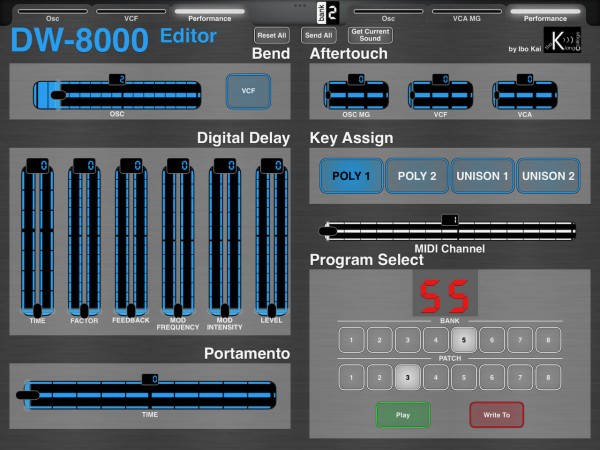This screenshot has height=450, width=600.
Task: Click Delay MOD INTENSITY slider
Action: point(225,239)
